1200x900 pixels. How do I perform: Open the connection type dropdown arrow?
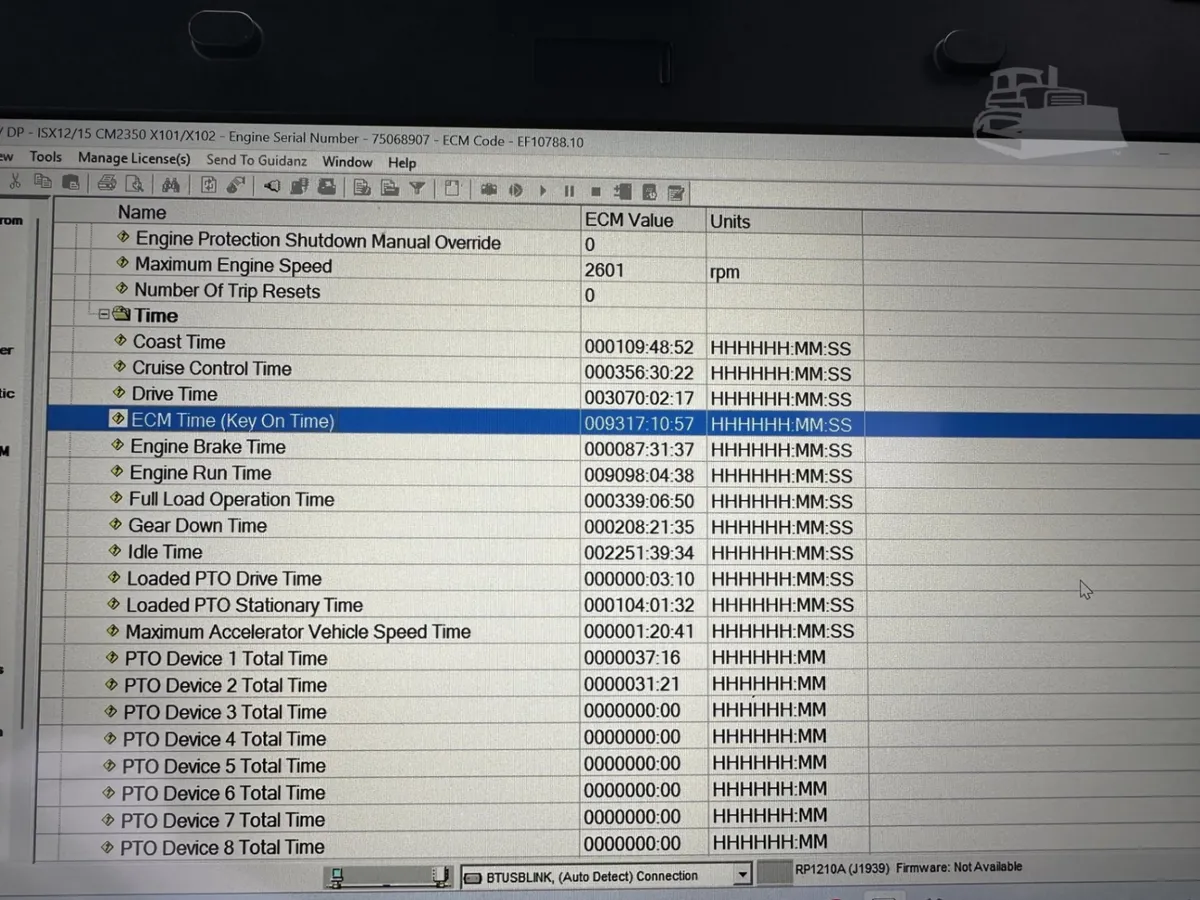tap(741, 875)
